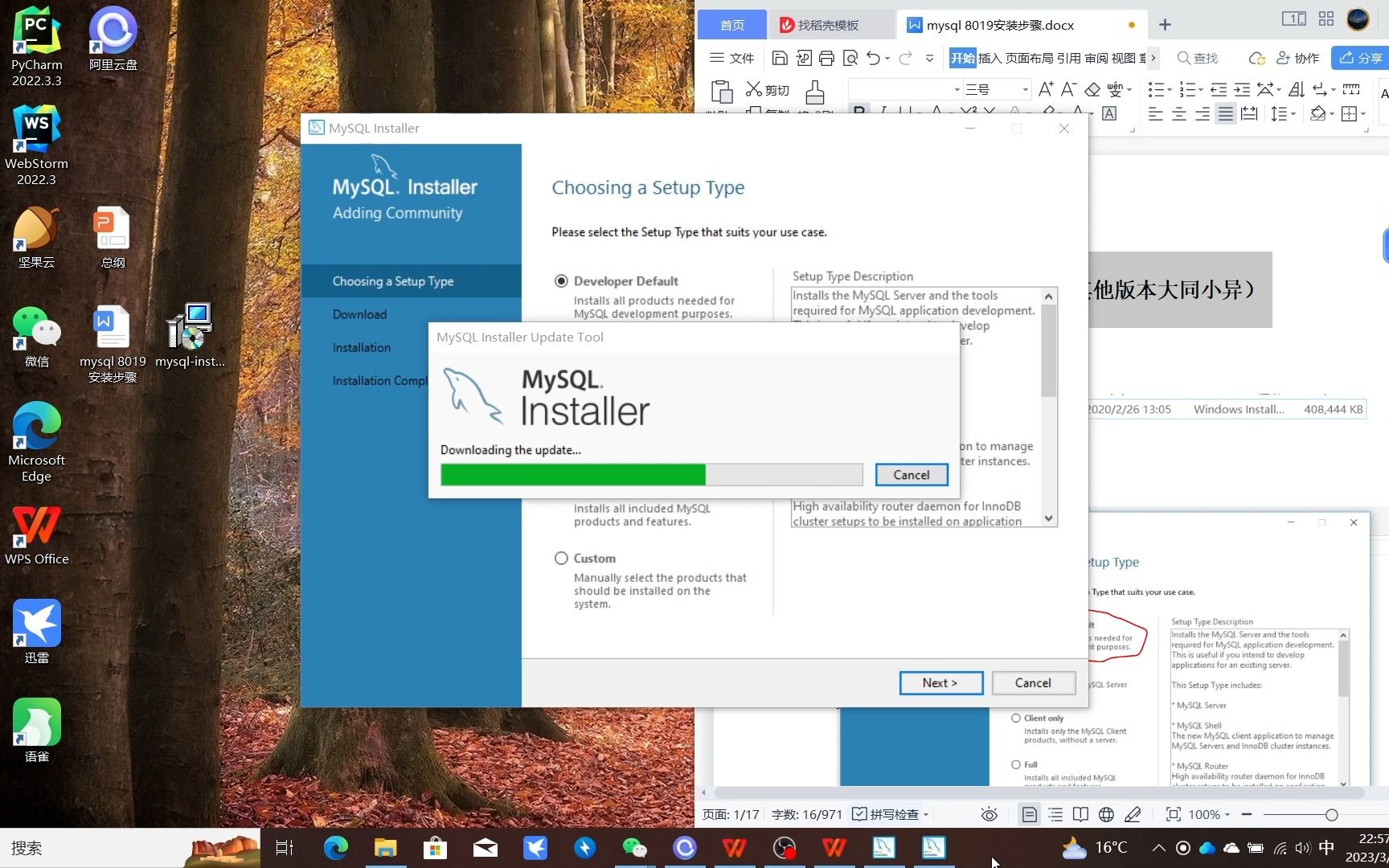Click the blue 分享 share button

[1360, 58]
